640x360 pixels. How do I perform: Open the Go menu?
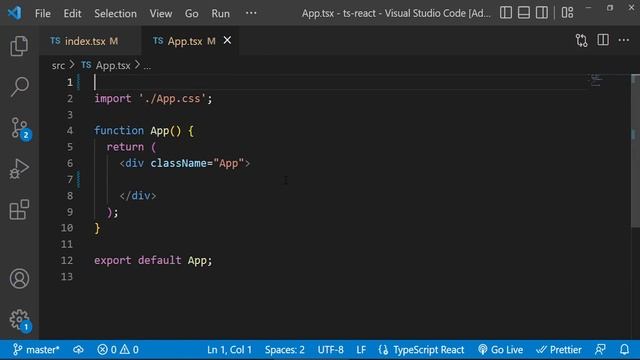(191, 13)
